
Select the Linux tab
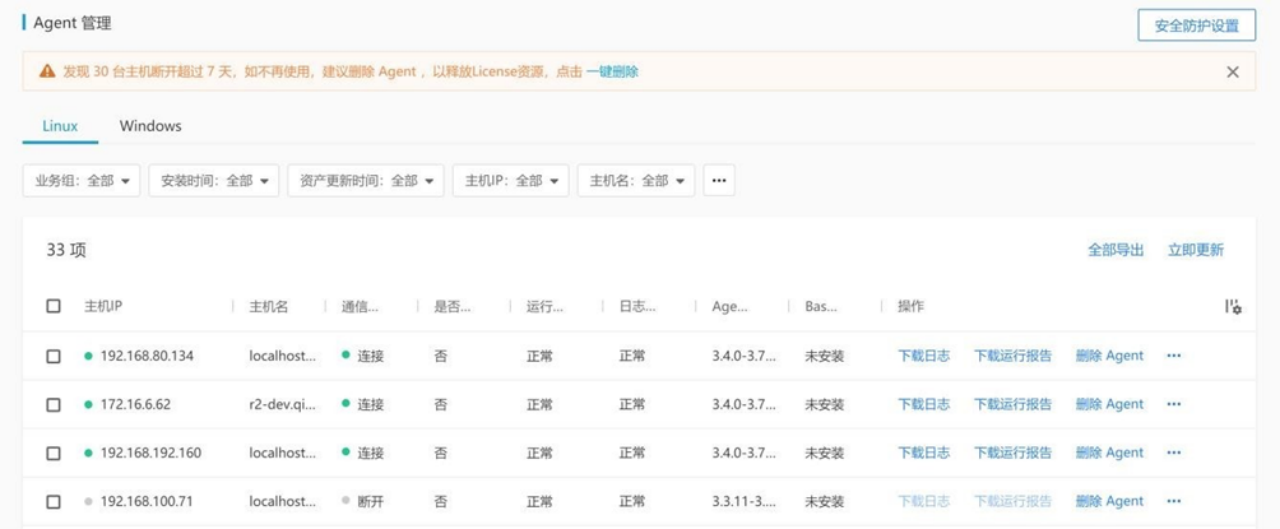click(60, 126)
